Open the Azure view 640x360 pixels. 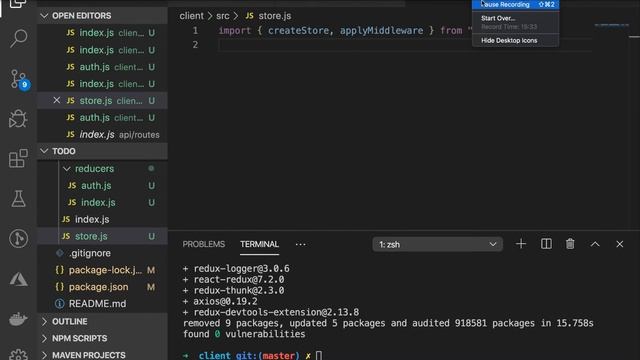coord(18,279)
